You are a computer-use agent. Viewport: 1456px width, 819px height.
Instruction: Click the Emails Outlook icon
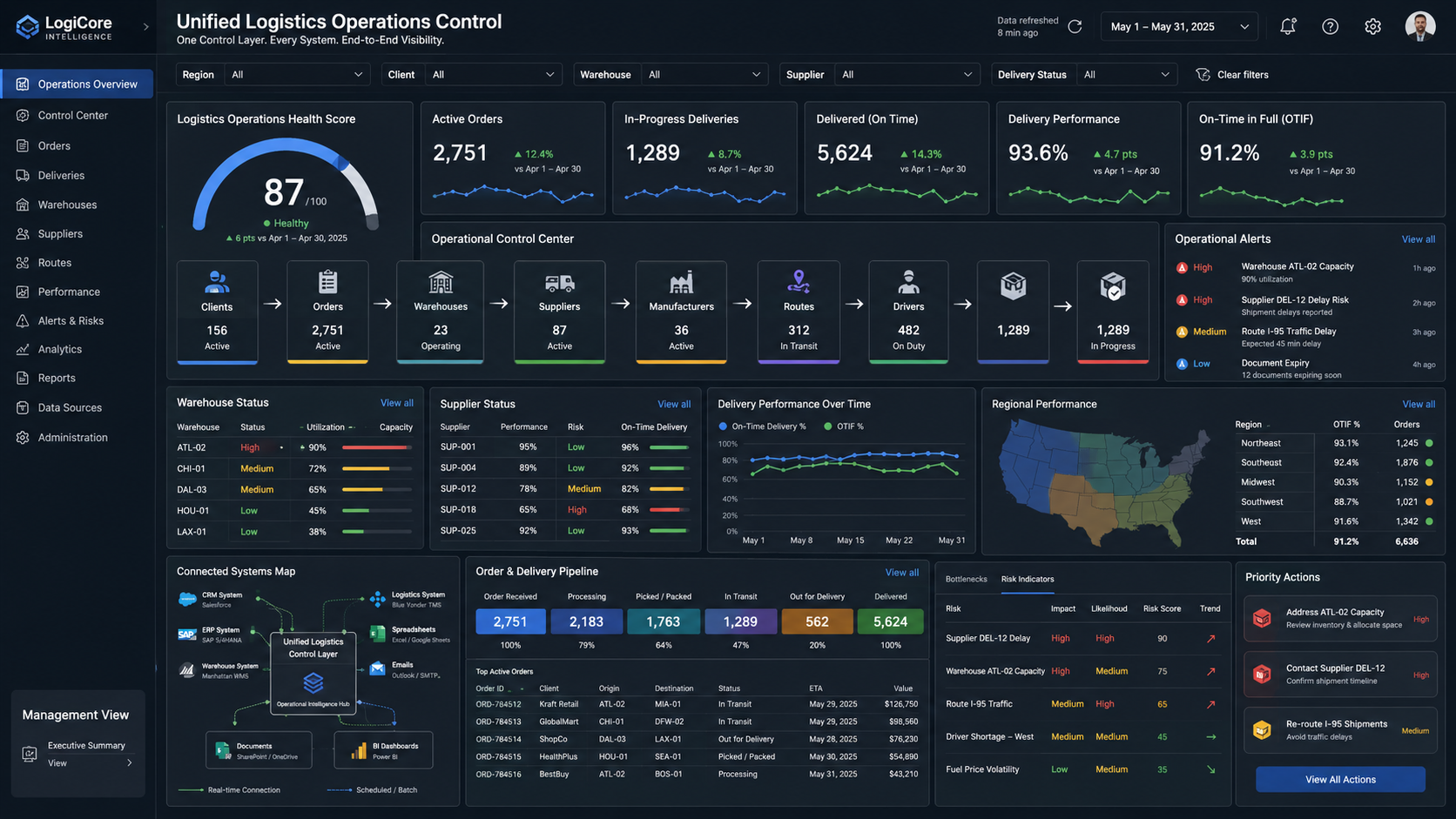378,668
